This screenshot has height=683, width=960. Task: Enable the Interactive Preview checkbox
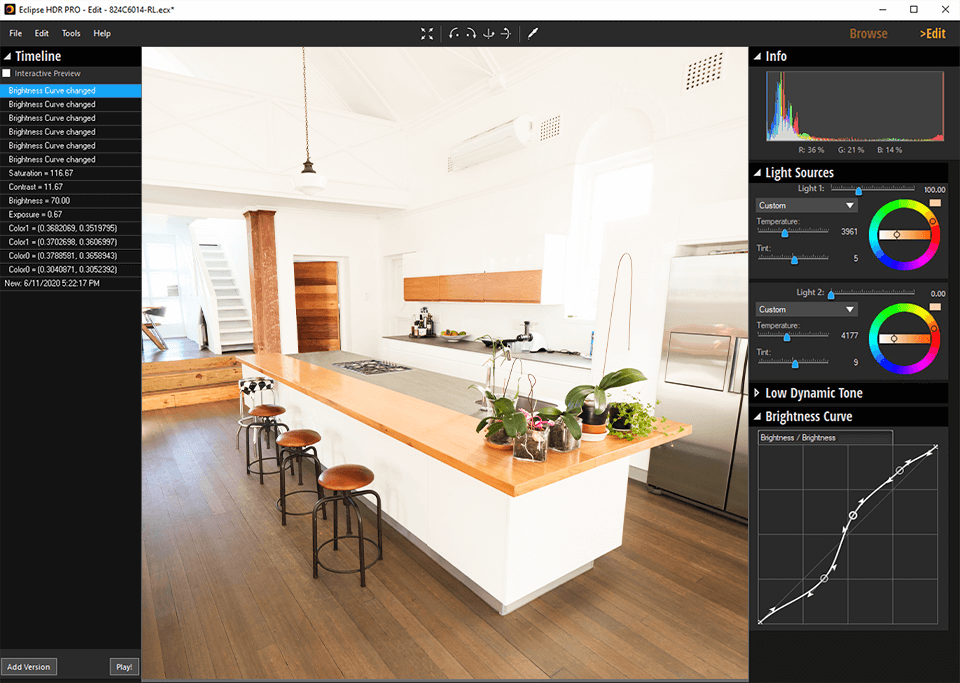pos(7,74)
